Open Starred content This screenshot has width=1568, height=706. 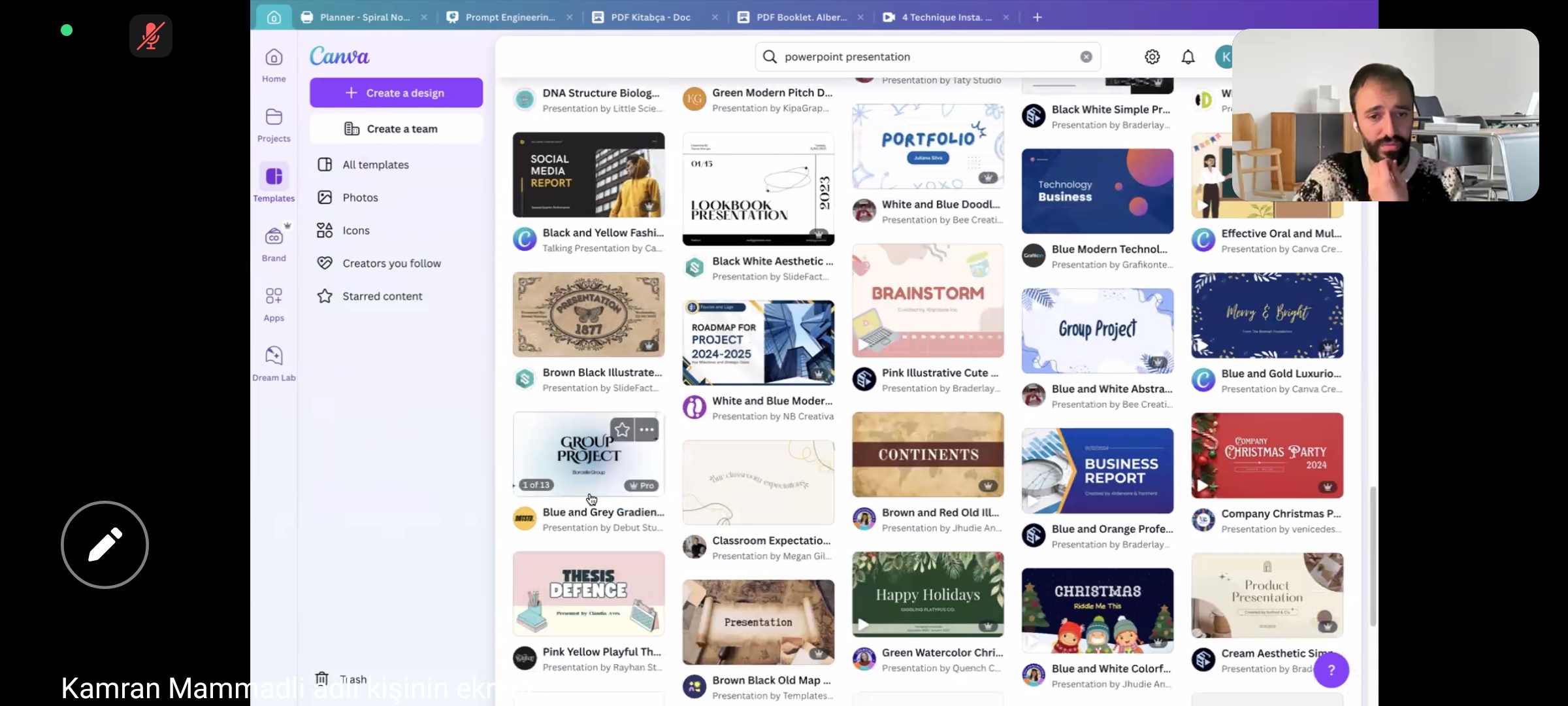pyautogui.click(x=382, y=296)
